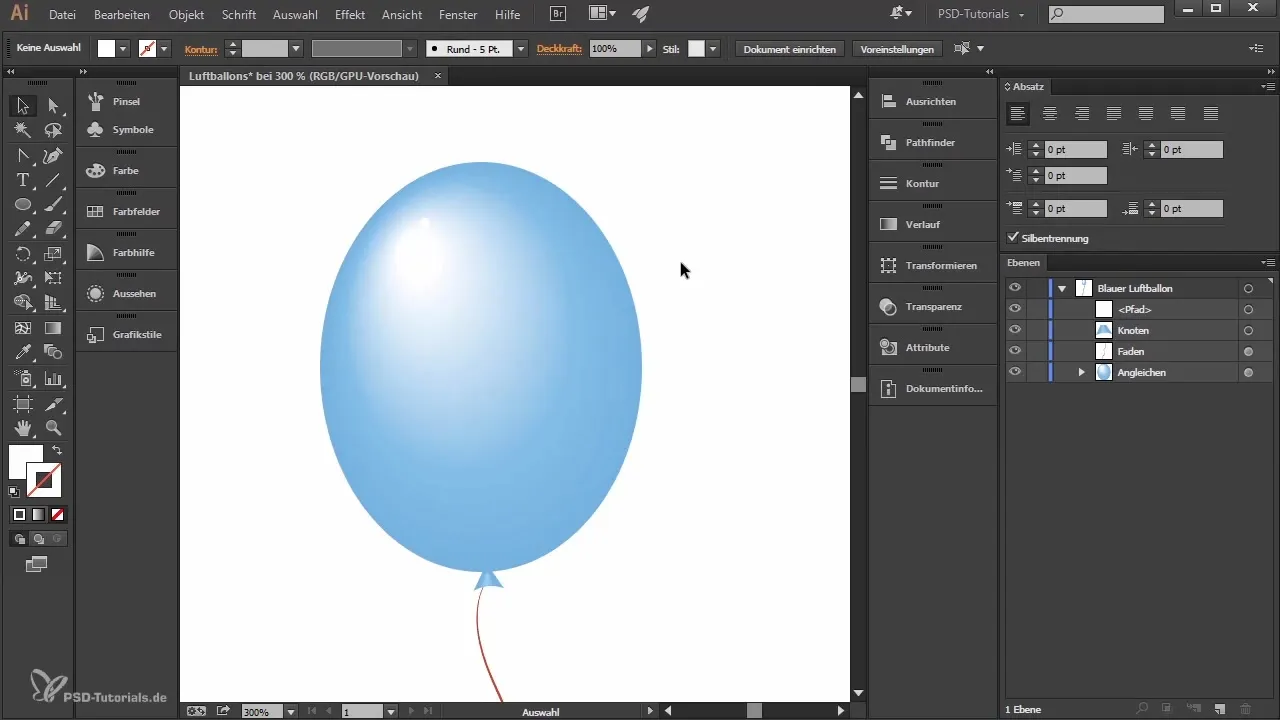Screen dimensions: 1280x720
Task: Click the Deckkraft label link
Action: pos(559,48)
